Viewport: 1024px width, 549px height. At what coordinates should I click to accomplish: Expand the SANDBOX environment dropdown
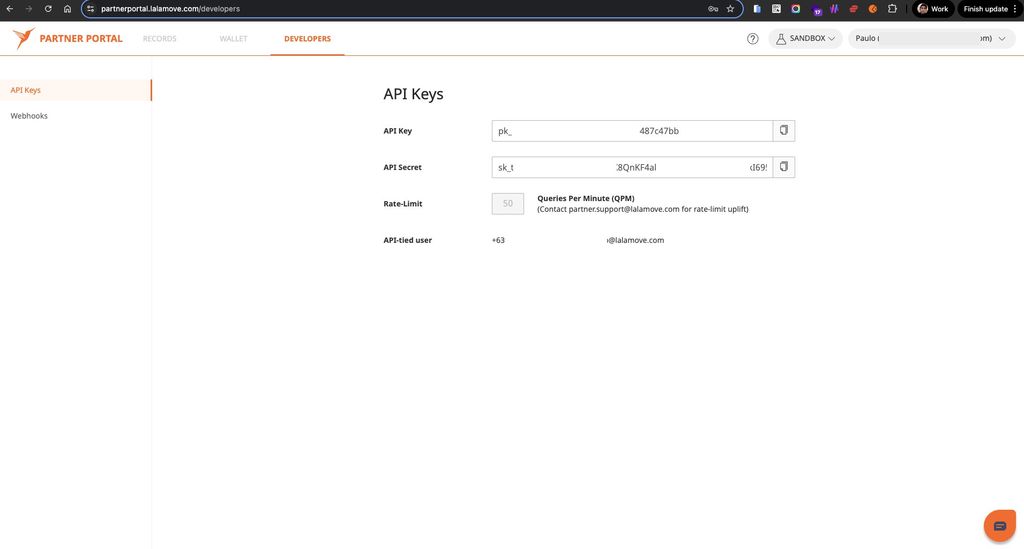point(805,39)
